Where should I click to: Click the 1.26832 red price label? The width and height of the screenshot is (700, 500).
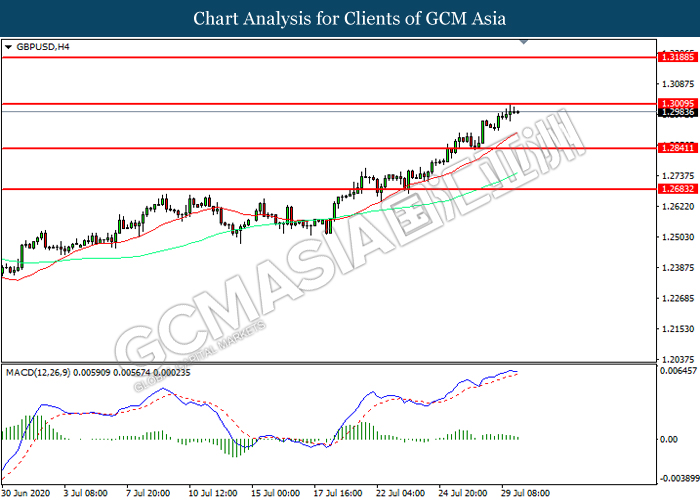click(673, 188)
